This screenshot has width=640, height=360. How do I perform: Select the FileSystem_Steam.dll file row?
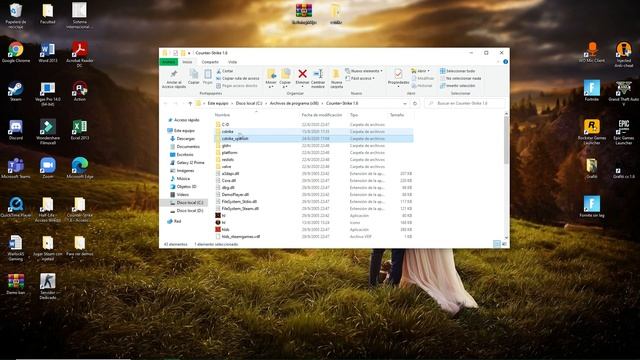[x=313, y=209]
